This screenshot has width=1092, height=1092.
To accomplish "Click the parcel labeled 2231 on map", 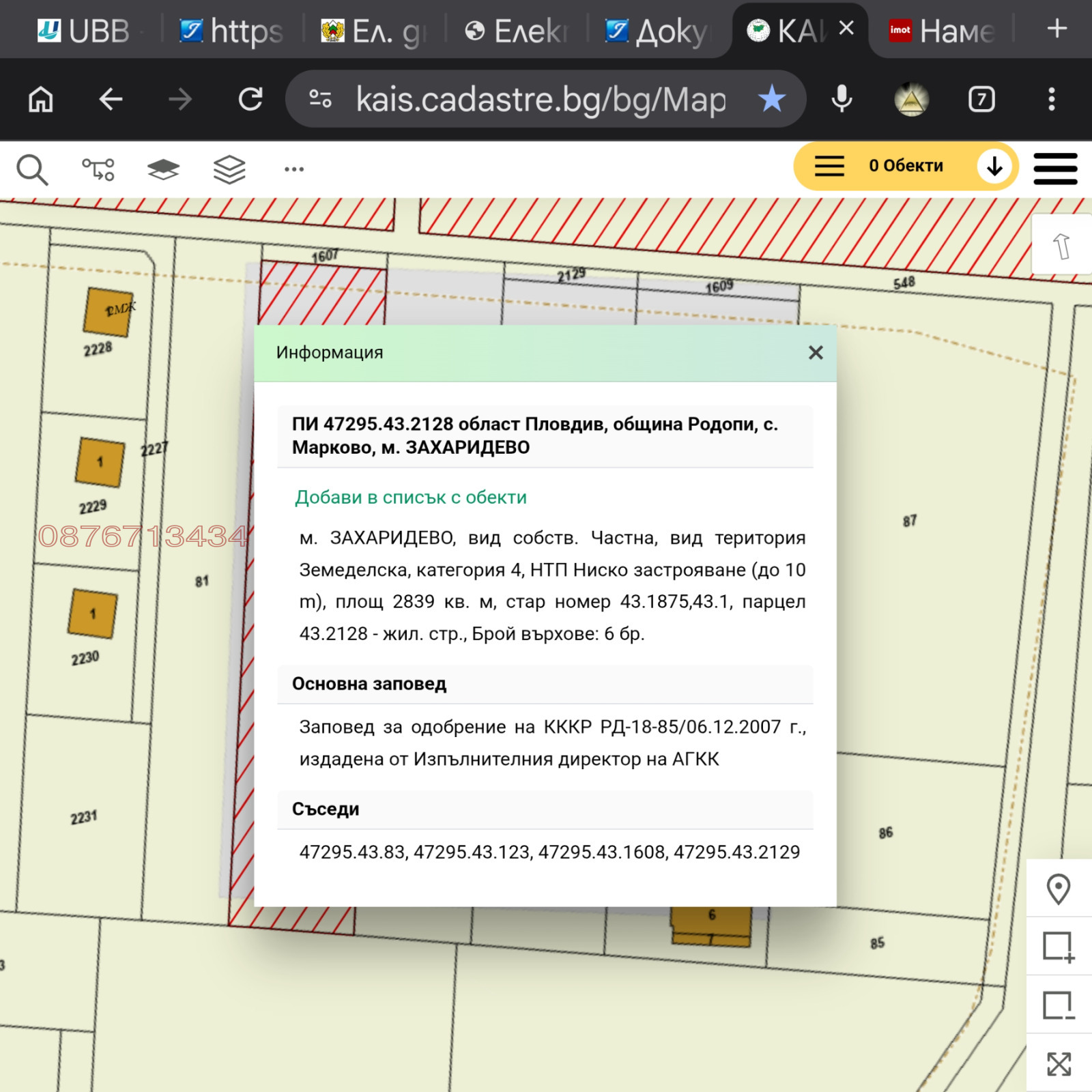I will (83, 817).
